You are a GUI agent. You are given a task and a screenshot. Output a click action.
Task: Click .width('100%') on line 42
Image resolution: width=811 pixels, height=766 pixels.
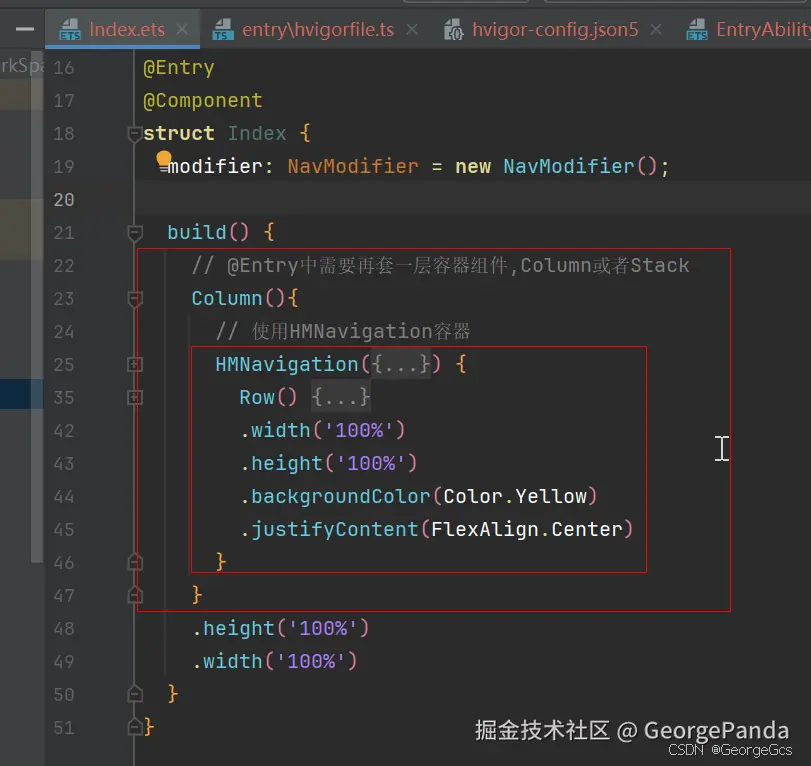[x=323, y=431]
